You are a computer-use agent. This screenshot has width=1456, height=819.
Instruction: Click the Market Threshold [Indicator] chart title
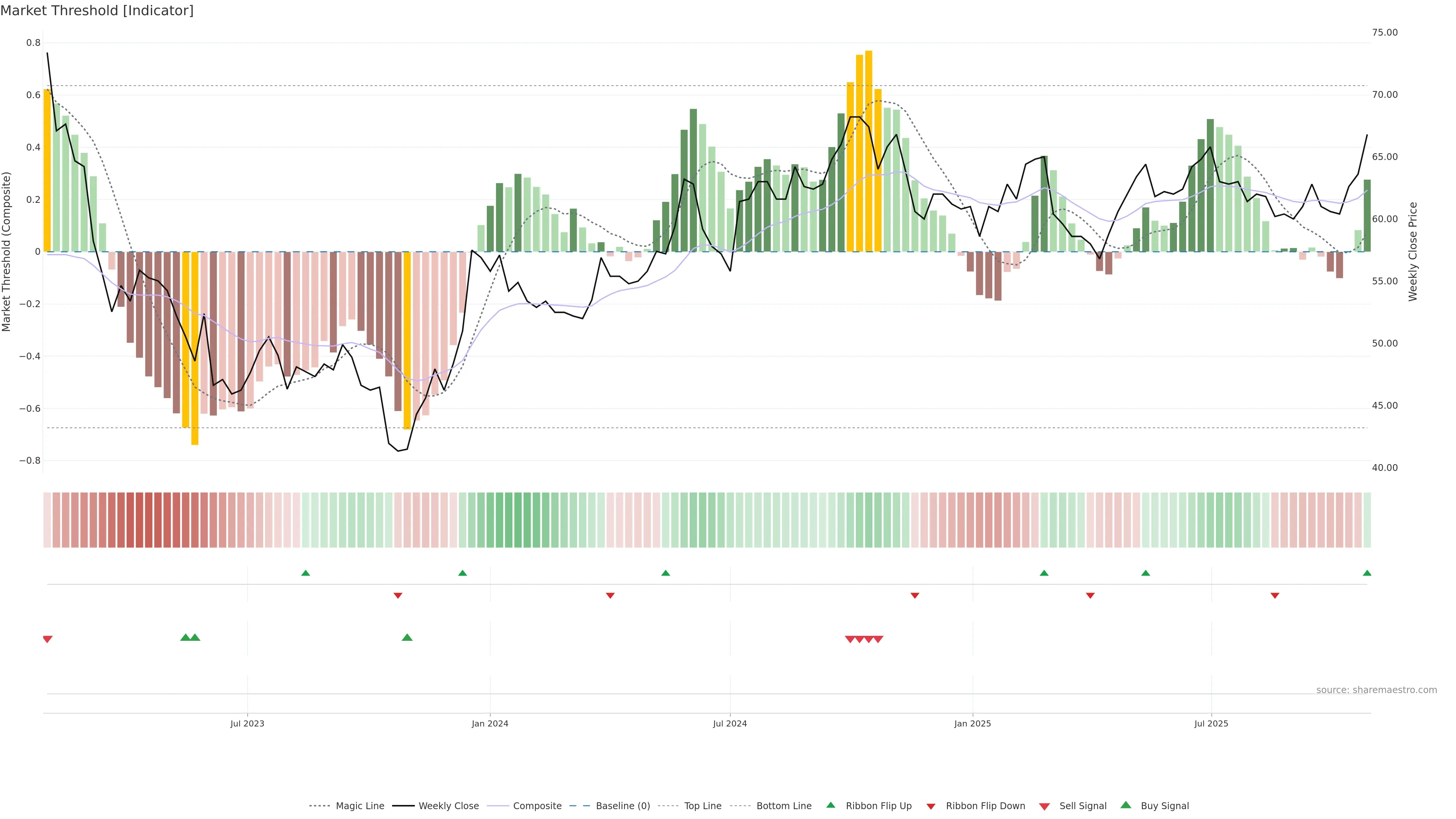[x=97, y=11]
